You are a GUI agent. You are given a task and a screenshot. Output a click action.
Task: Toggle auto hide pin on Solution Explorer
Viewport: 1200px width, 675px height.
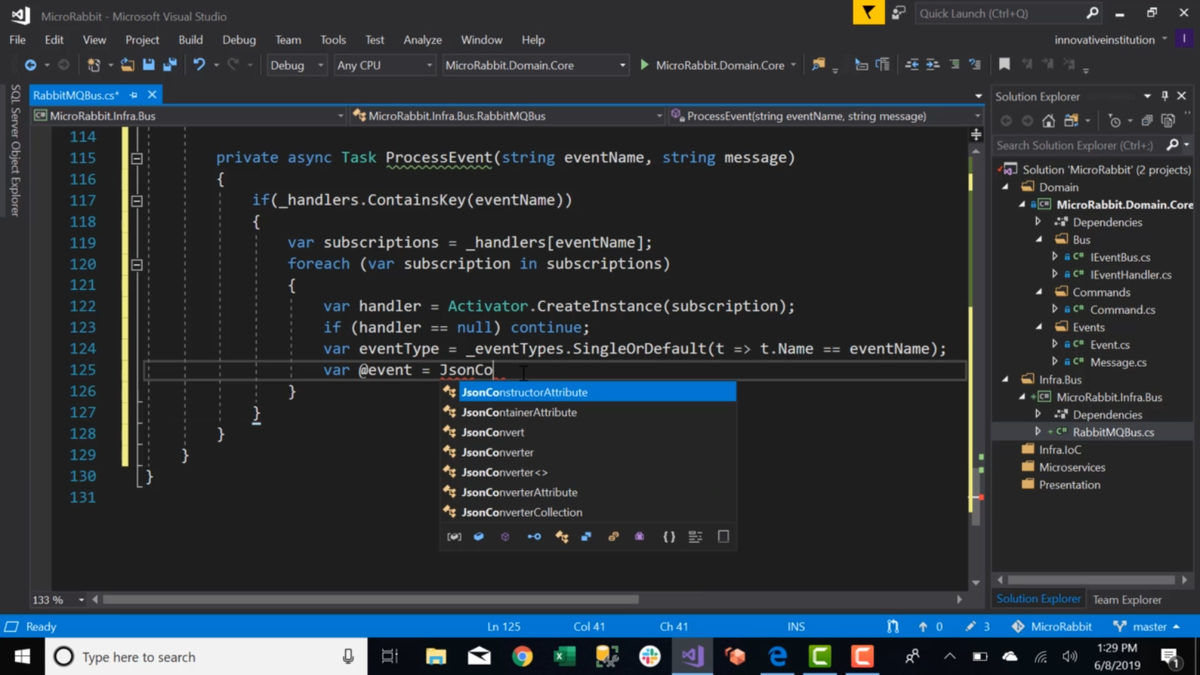1164,96
